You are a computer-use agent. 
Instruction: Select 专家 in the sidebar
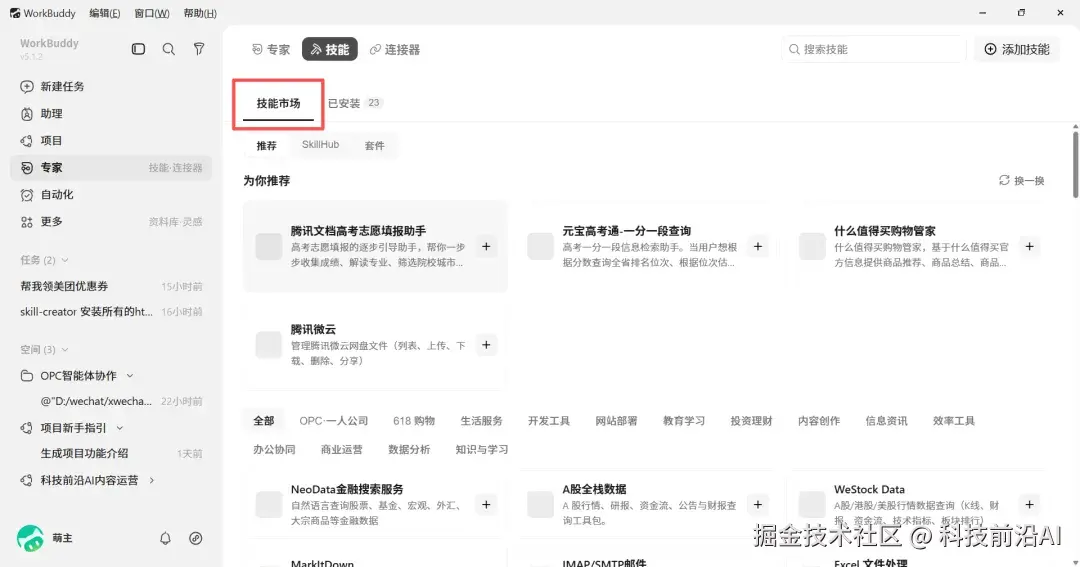pyautogui.click(x=110, y=167)
